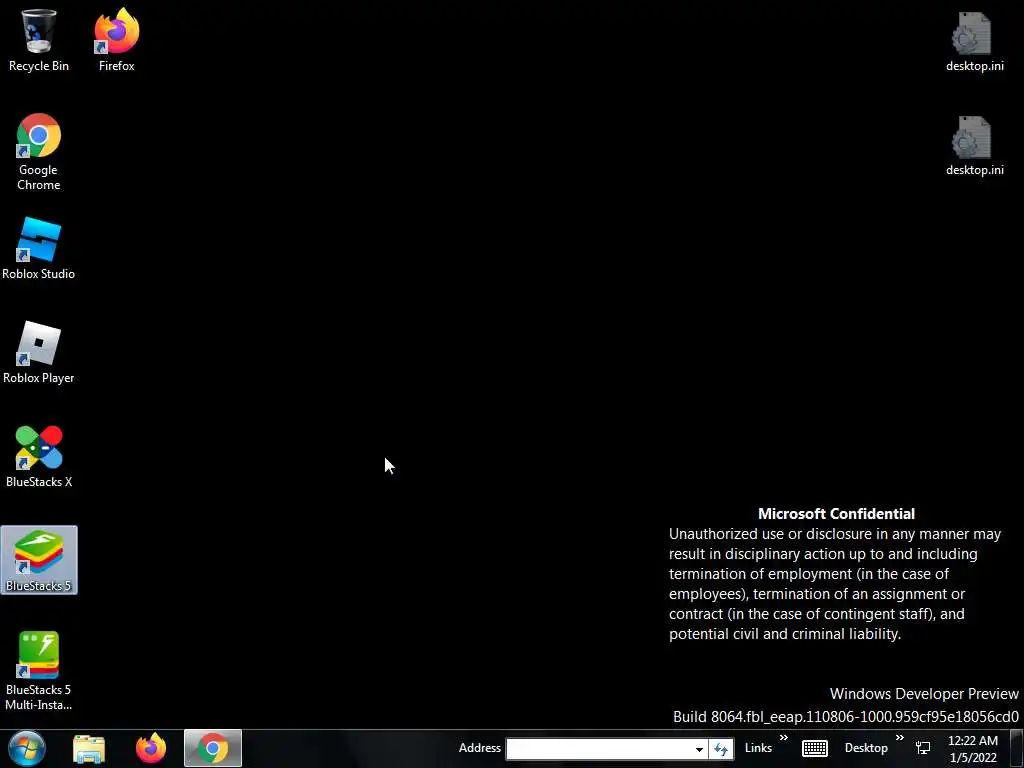Switch to Chrome in the taskbar
This screenshot has height=768, width=1024.
point(213,748)
